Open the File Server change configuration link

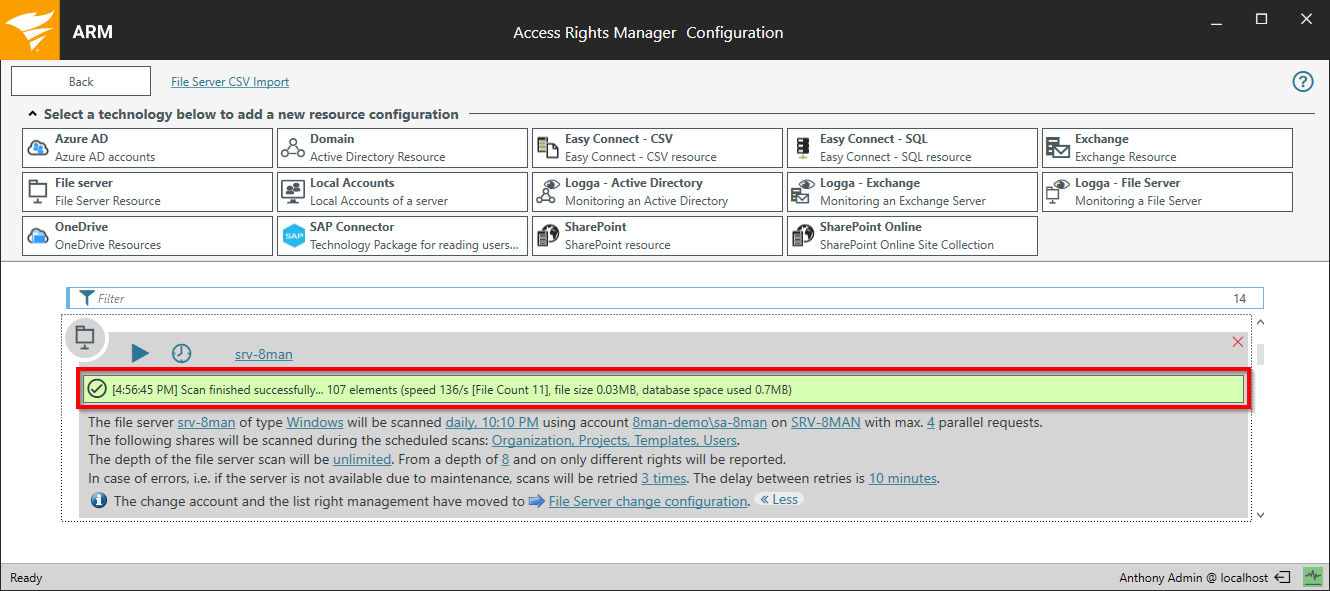click(x=647, y=501)
